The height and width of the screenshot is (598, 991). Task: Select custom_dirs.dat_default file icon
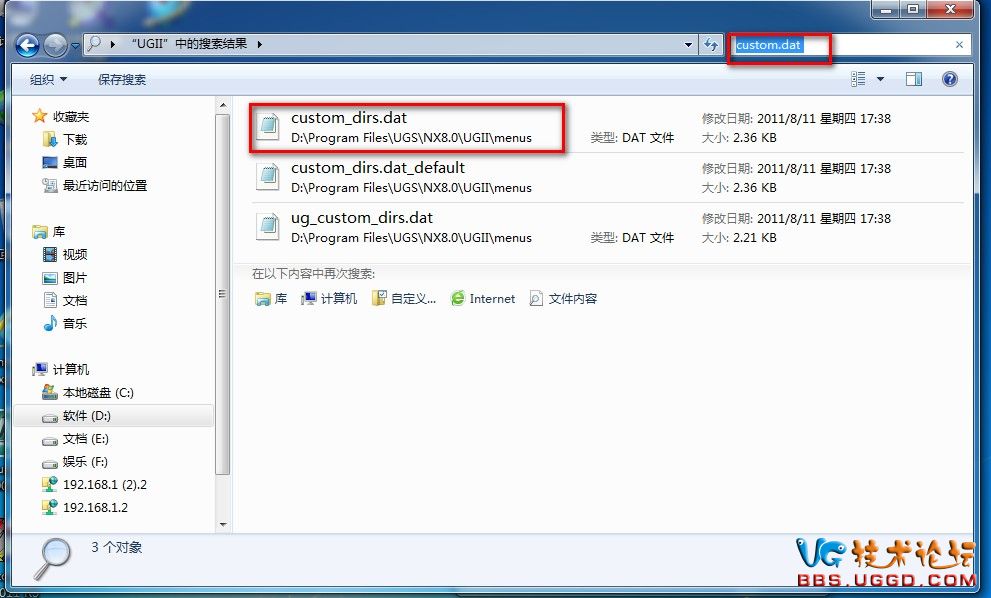[269, 176]
